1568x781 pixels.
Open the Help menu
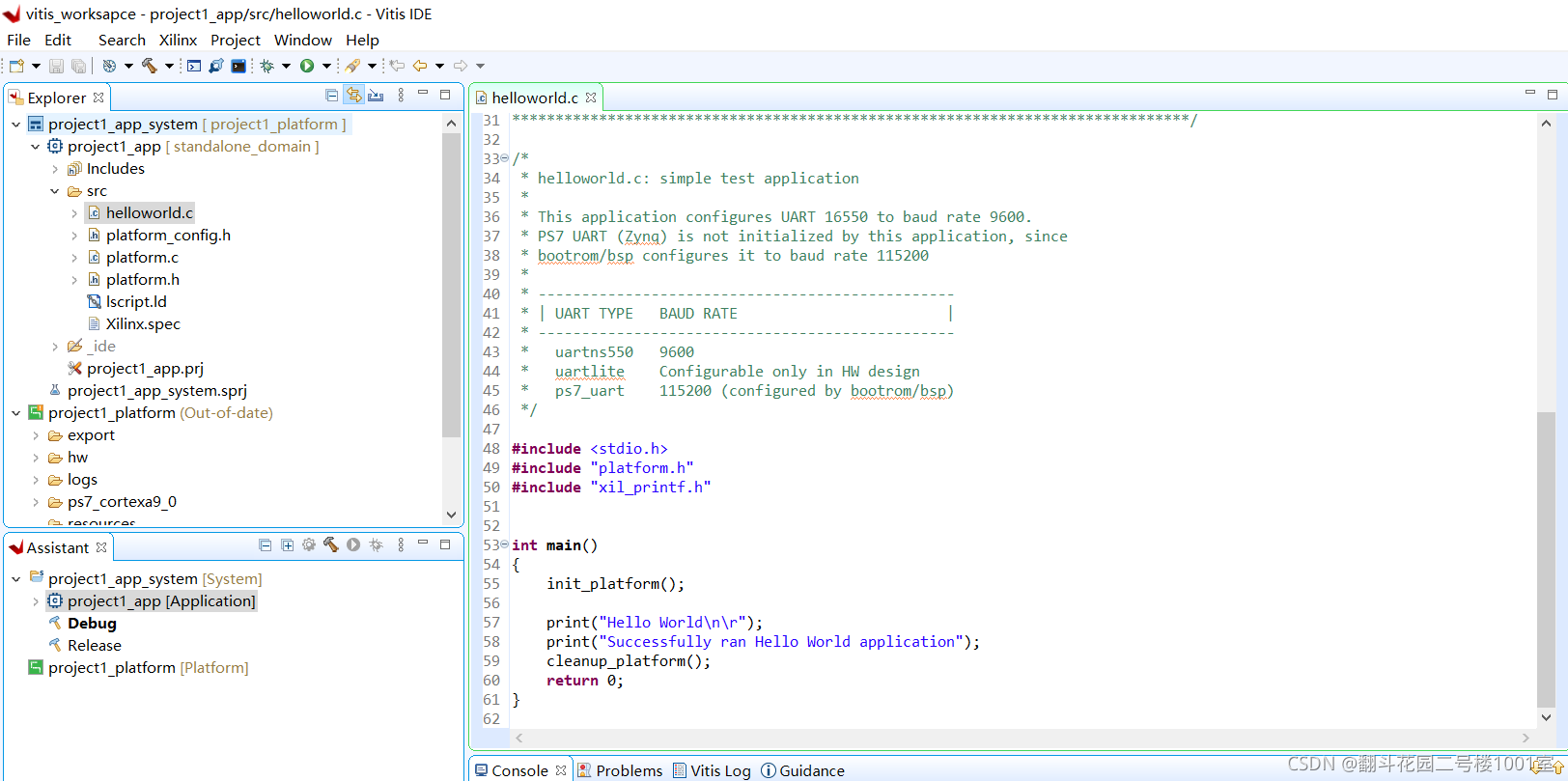click(362, 40)
